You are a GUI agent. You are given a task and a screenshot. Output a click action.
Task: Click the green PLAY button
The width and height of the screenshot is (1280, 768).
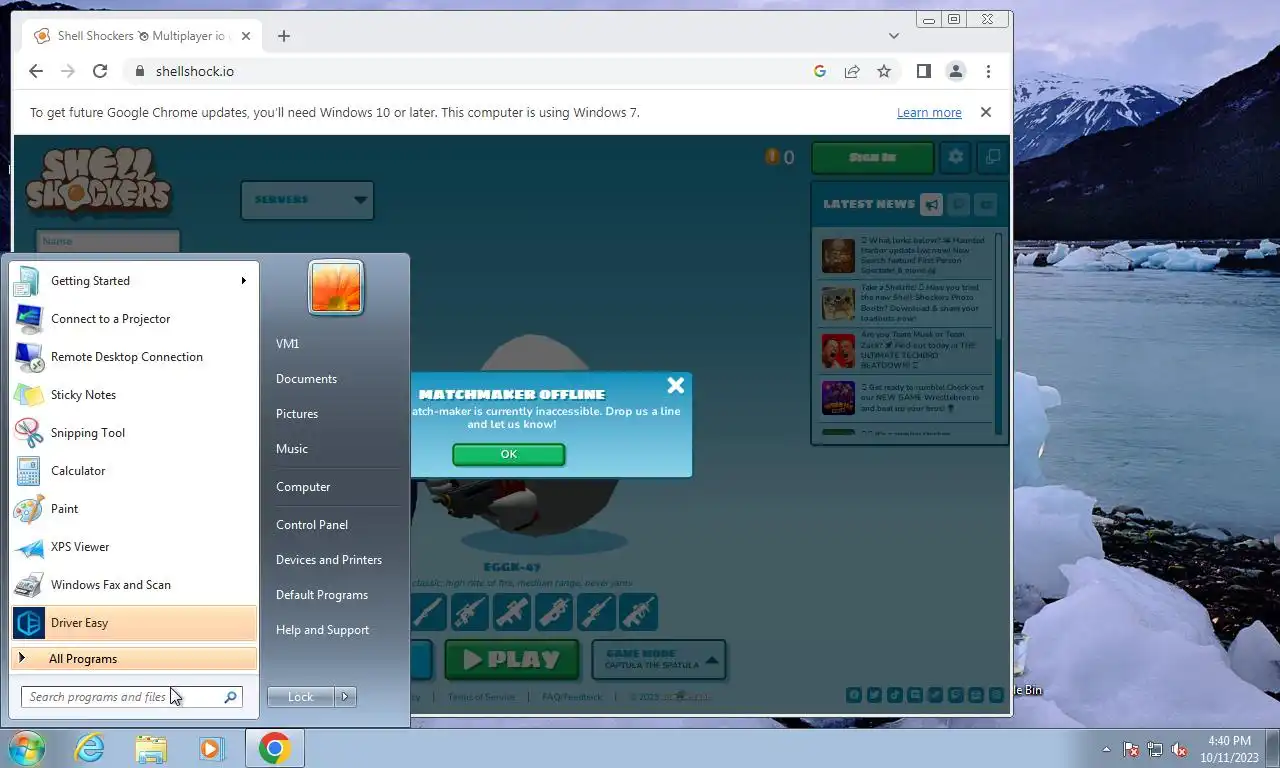click(512, 660)
